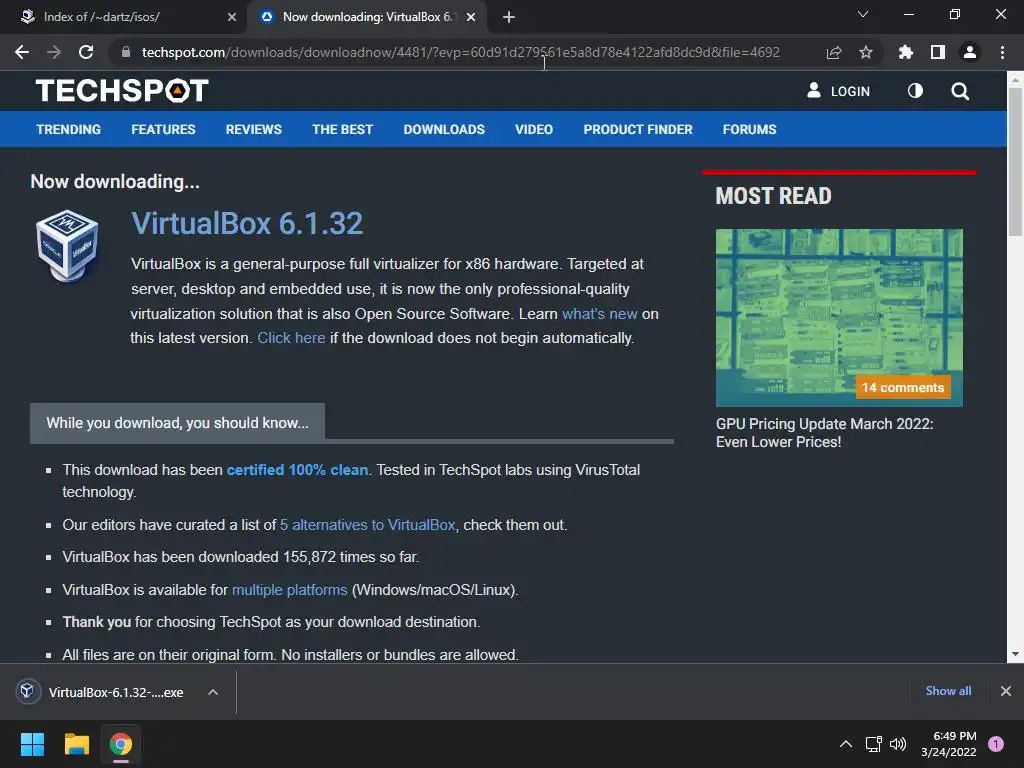Share this page via address bar icon
This screenshot has height=768, width=1024.
pos(834,52)
